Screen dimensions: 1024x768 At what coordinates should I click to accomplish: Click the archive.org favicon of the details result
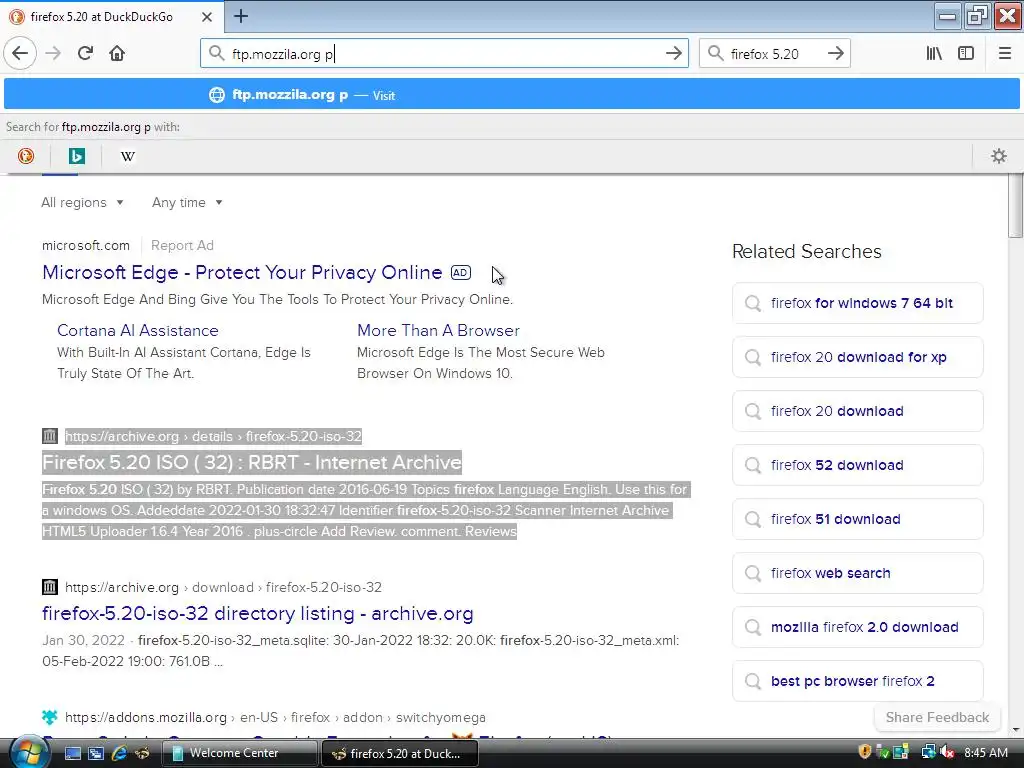tap(50, 436)
